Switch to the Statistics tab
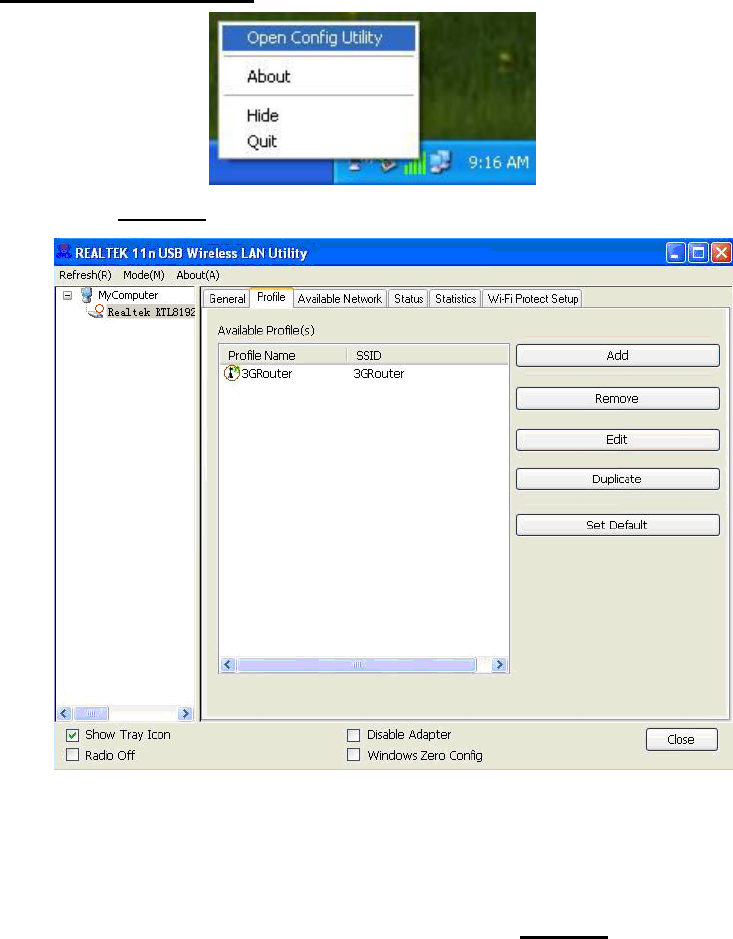Image resolution: width=733 pixels, height=939 pixels. tap(455, 299)
